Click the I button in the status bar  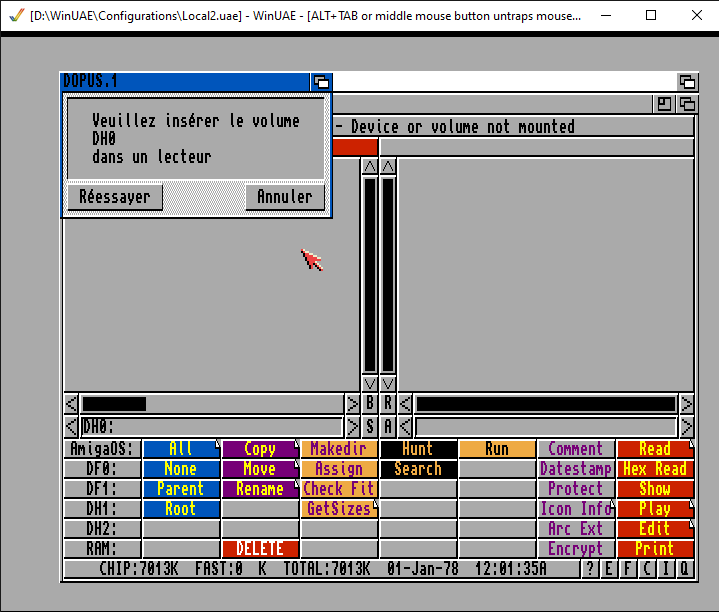coord(665,569)
